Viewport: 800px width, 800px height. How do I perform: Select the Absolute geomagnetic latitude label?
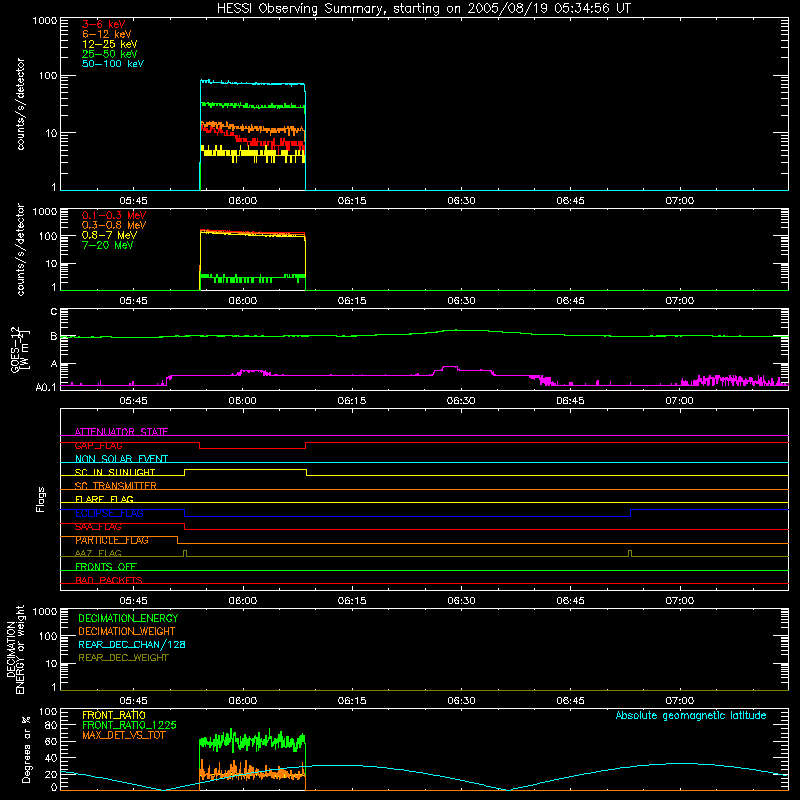click(x=691, y=715)
